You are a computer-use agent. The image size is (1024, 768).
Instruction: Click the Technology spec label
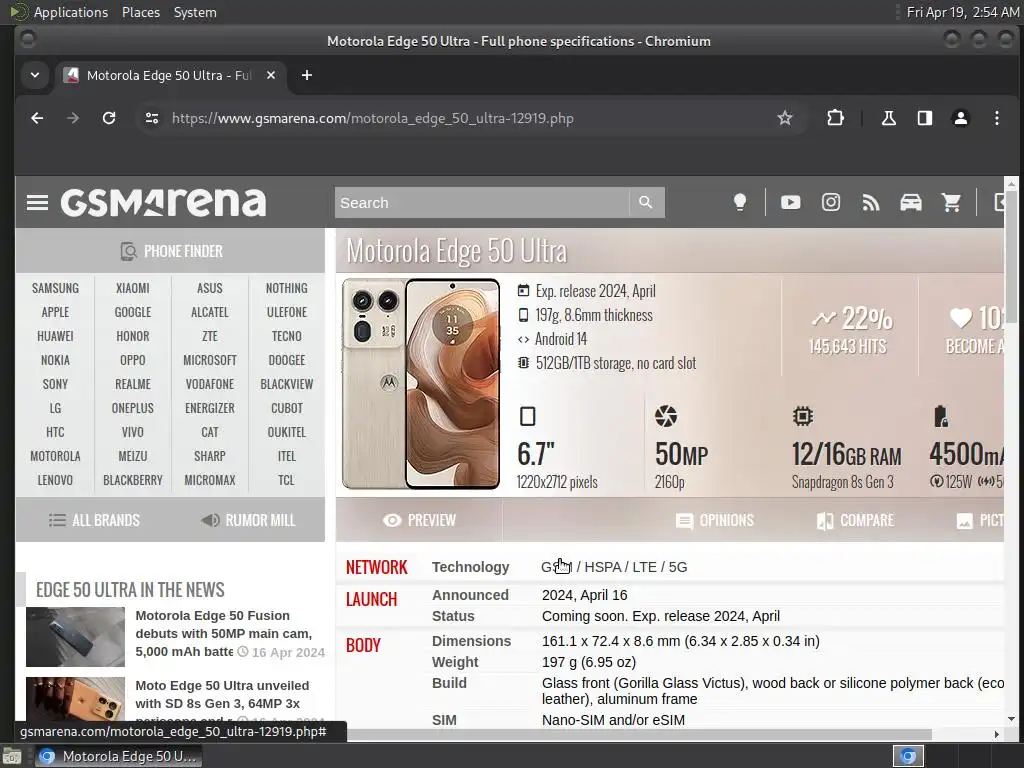[470, 567]
